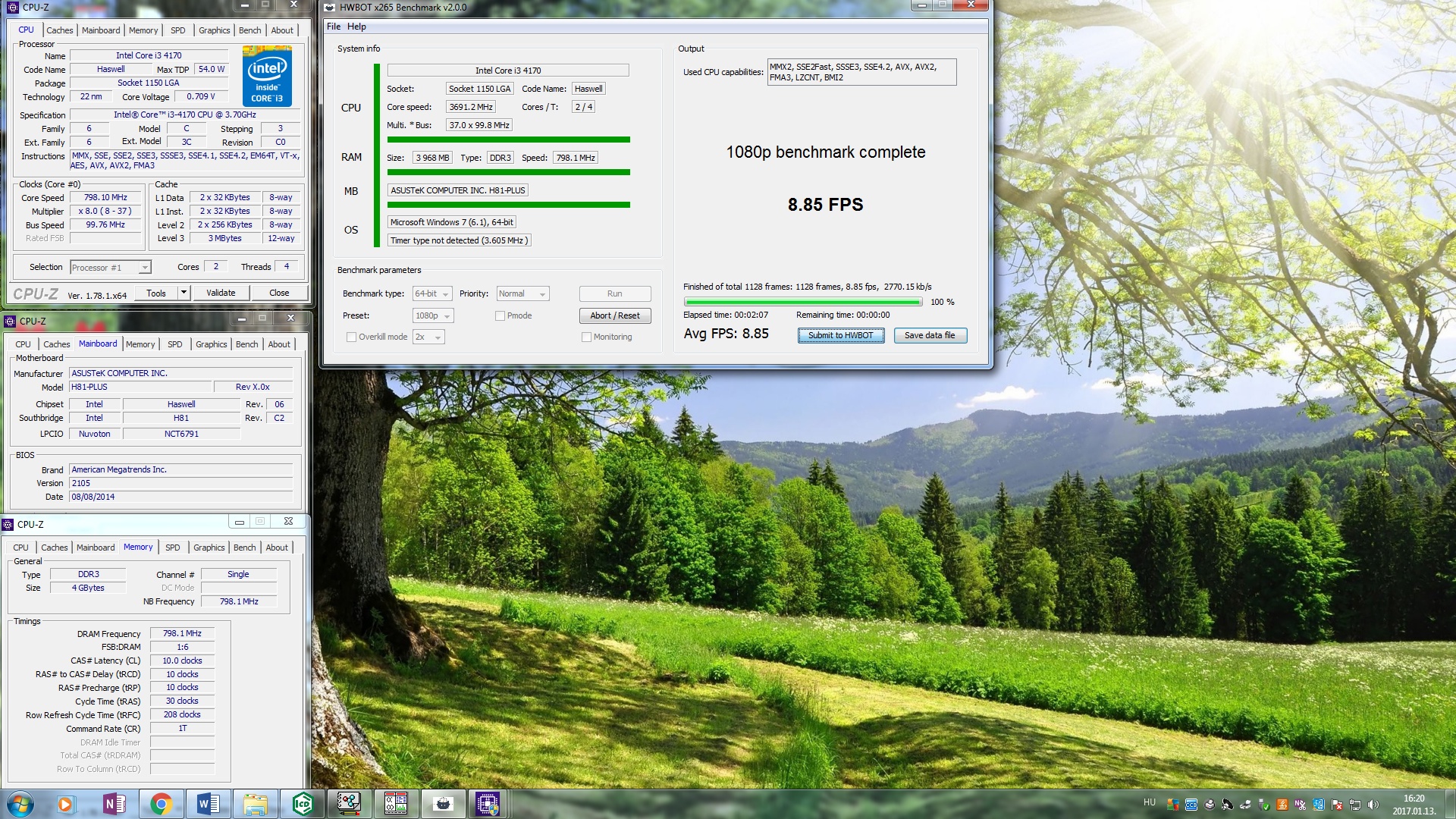Click the network connection tray icon

pyautogui.click(x=1355, y=805)
